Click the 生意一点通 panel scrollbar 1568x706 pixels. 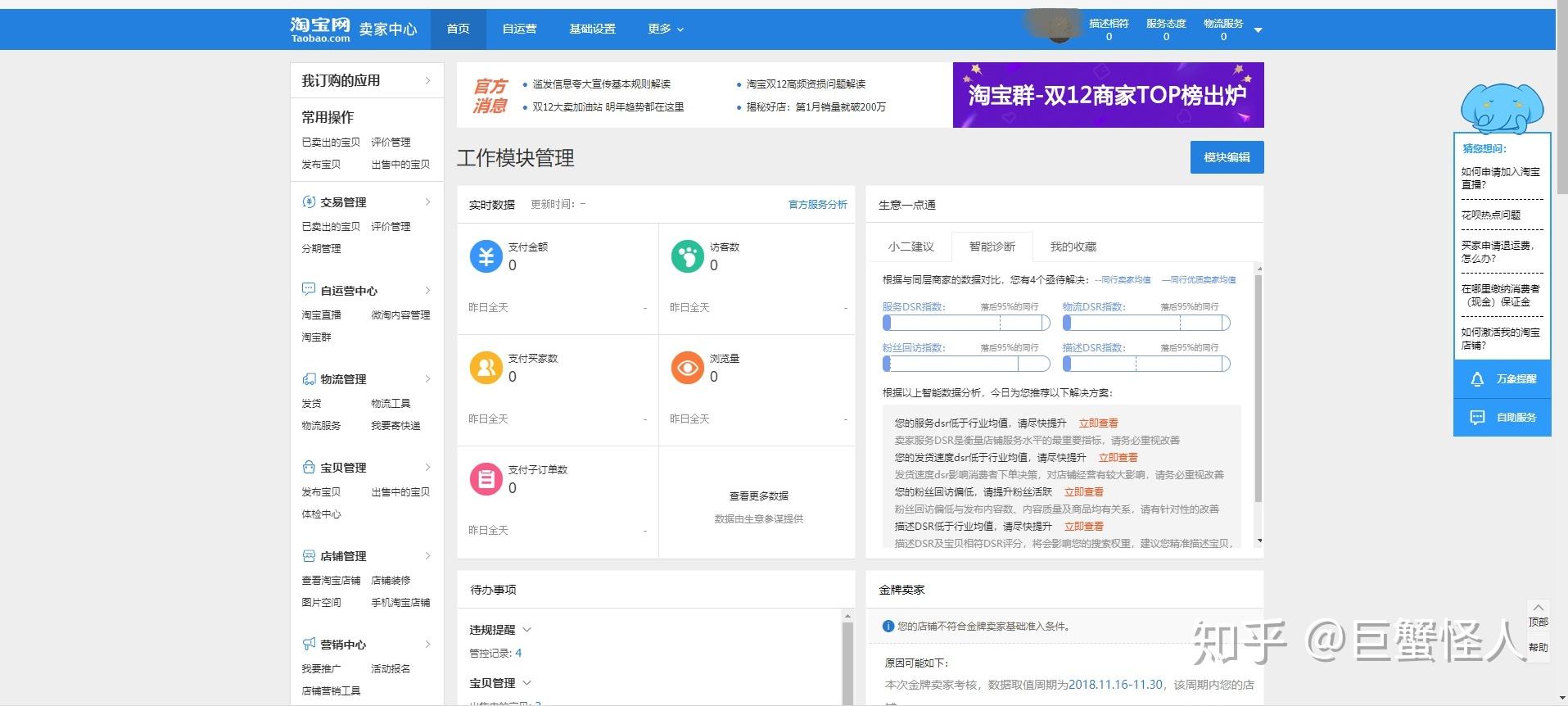[x=1258, y=387]
